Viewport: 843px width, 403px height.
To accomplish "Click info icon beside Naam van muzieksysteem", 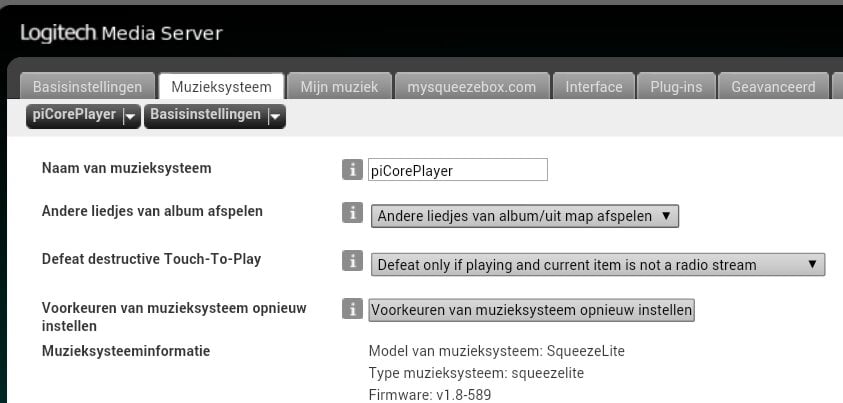I will tap(351, 169).
